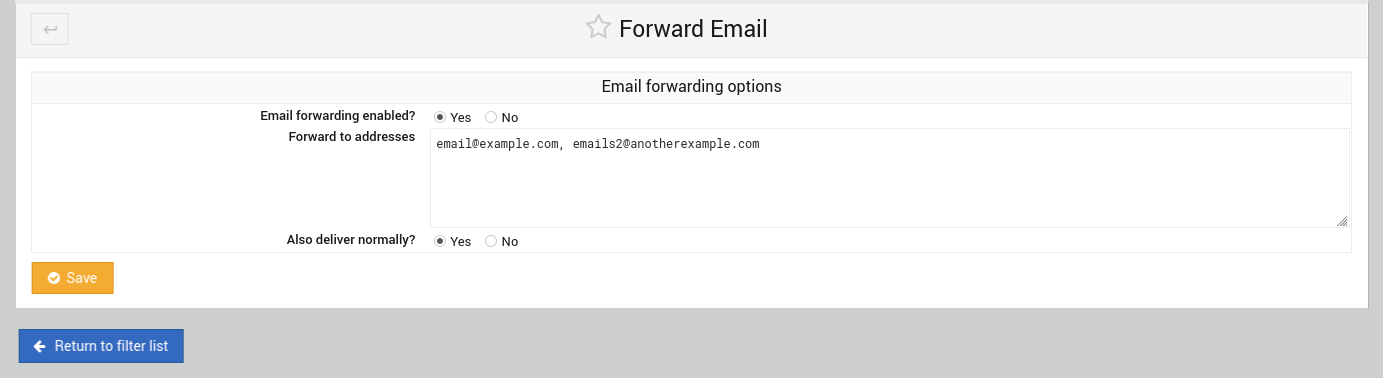
Task: Select Yes for Email forwarding enabled
Action: pos(440,117)
